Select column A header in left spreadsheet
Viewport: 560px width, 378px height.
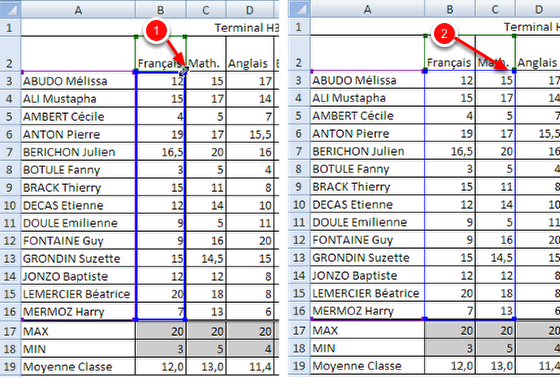pos(78,10)
